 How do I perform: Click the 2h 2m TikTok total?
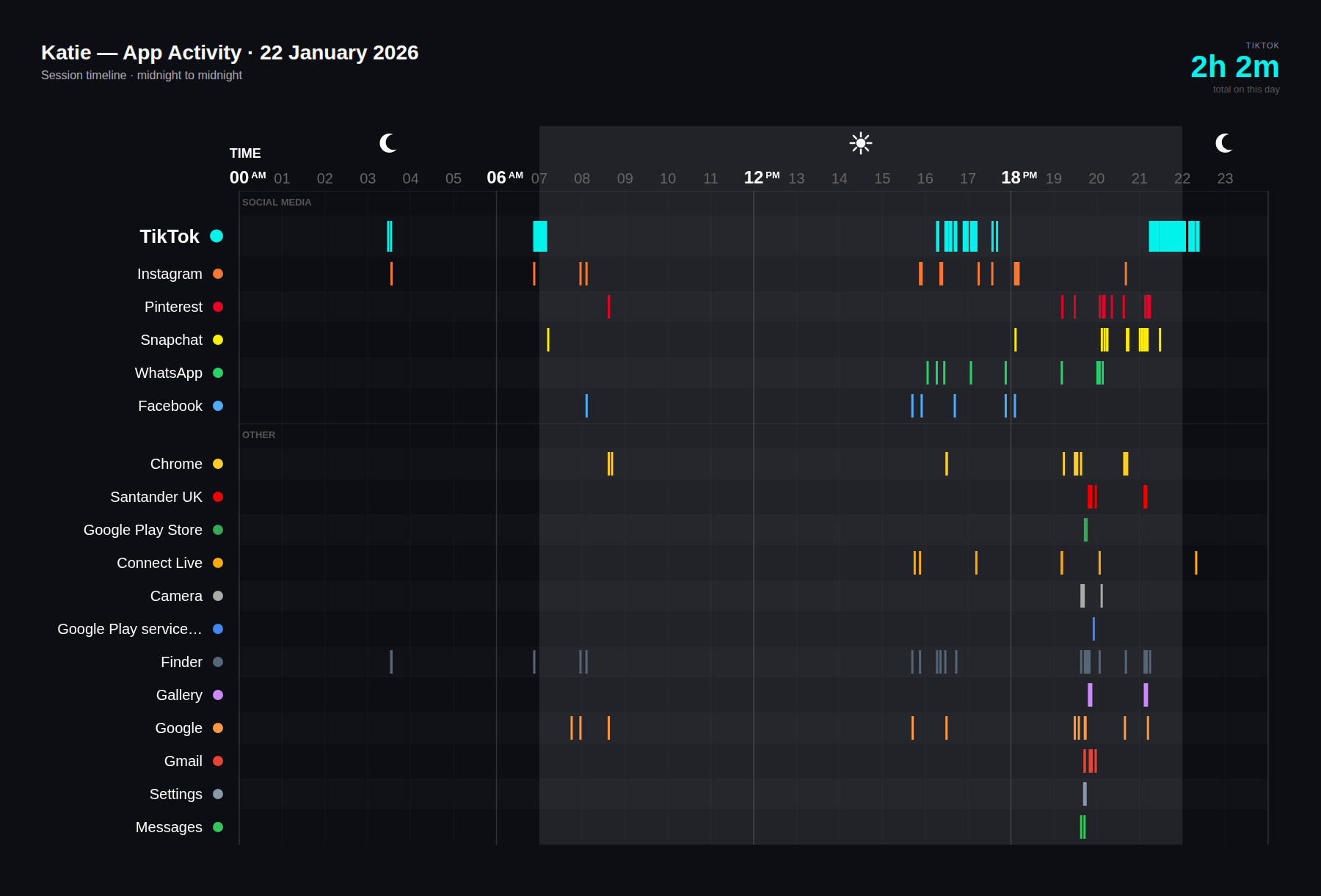[x=1235, y=67]
